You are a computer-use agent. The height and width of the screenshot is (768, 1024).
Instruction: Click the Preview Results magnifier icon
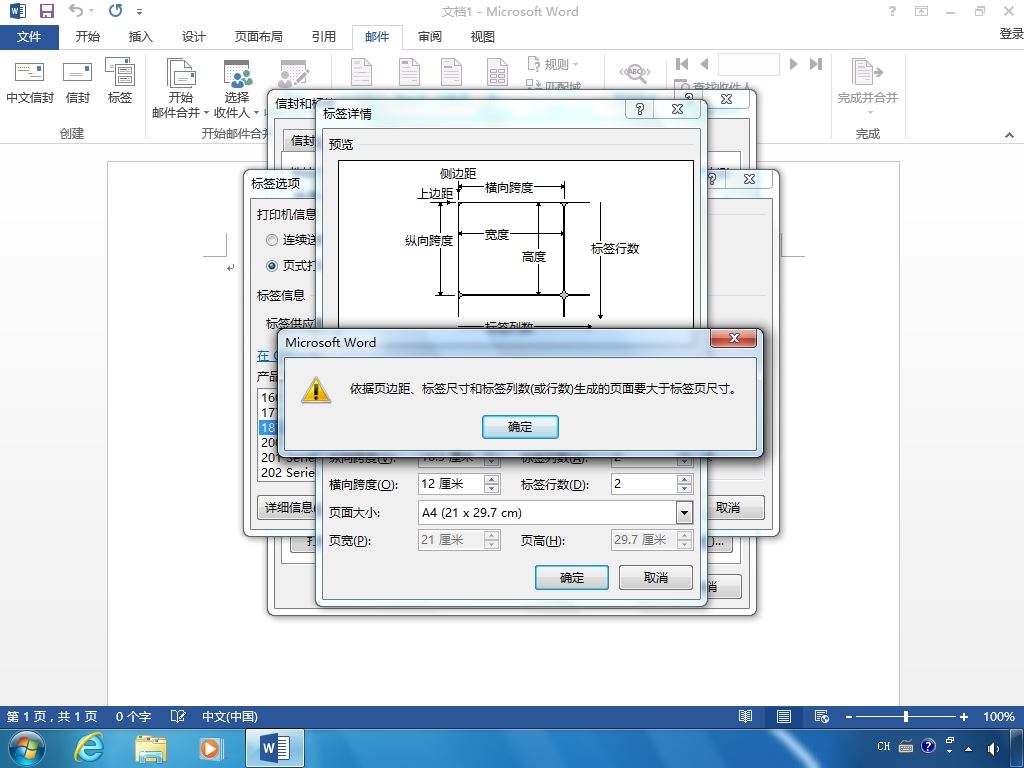pyautogui.click(x=635, y=73)
